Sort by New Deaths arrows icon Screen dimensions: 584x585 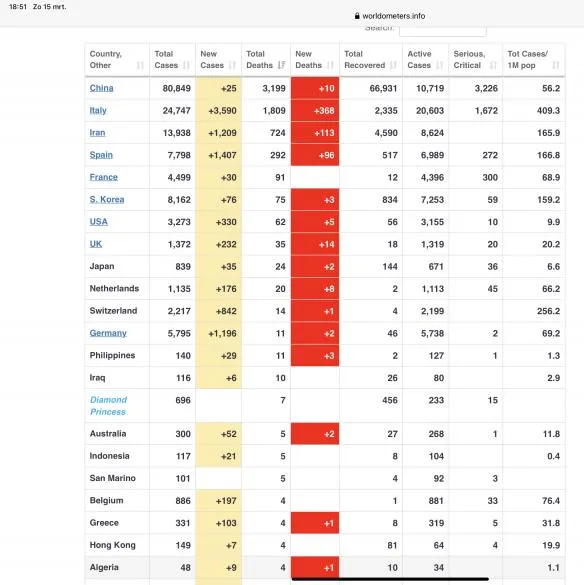tap(330, 65)
